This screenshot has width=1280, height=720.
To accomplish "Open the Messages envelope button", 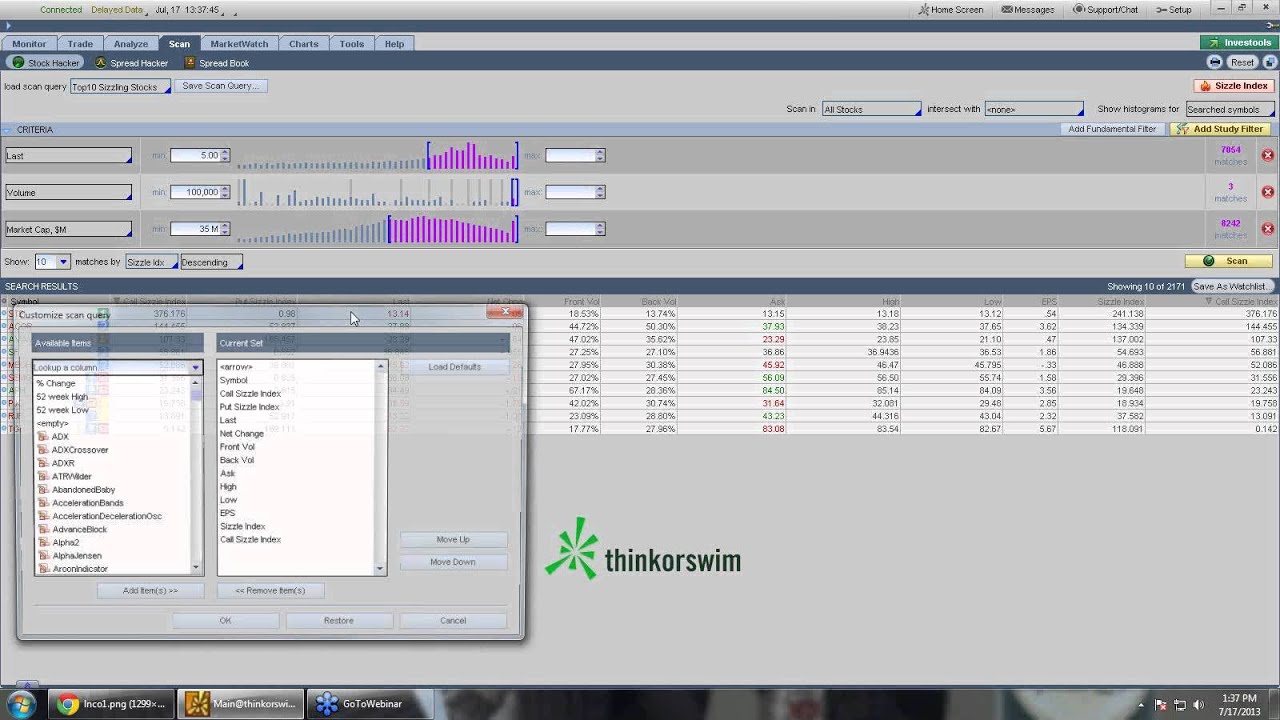I will [1028, 9].
